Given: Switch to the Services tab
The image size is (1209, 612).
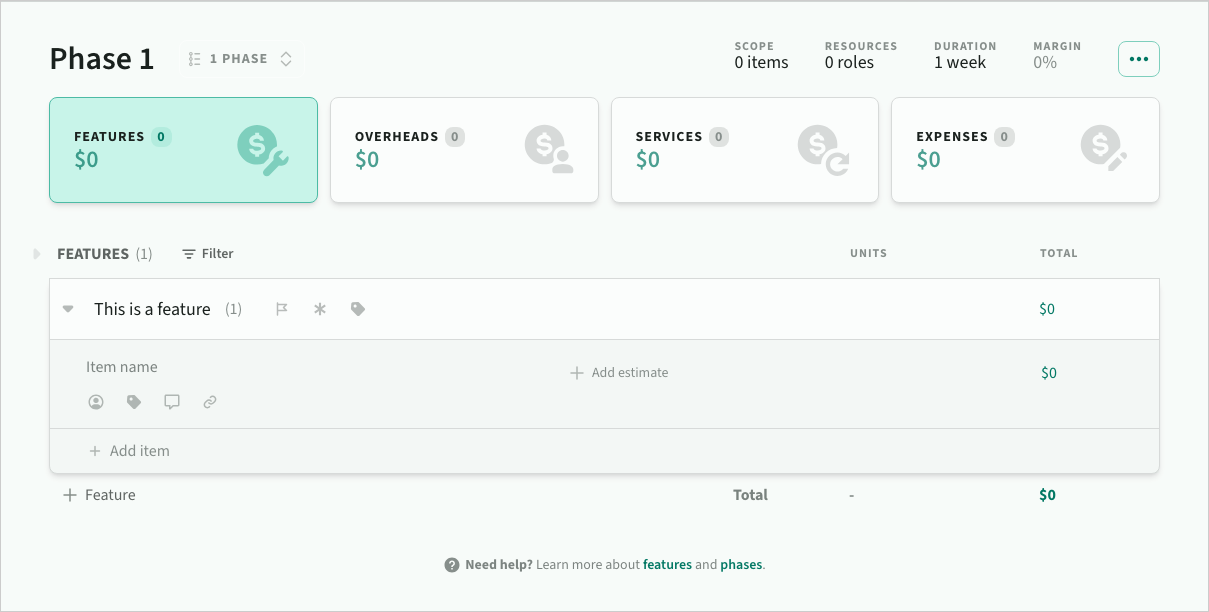Looking at the screenshot, I should [x=744, y=150].
